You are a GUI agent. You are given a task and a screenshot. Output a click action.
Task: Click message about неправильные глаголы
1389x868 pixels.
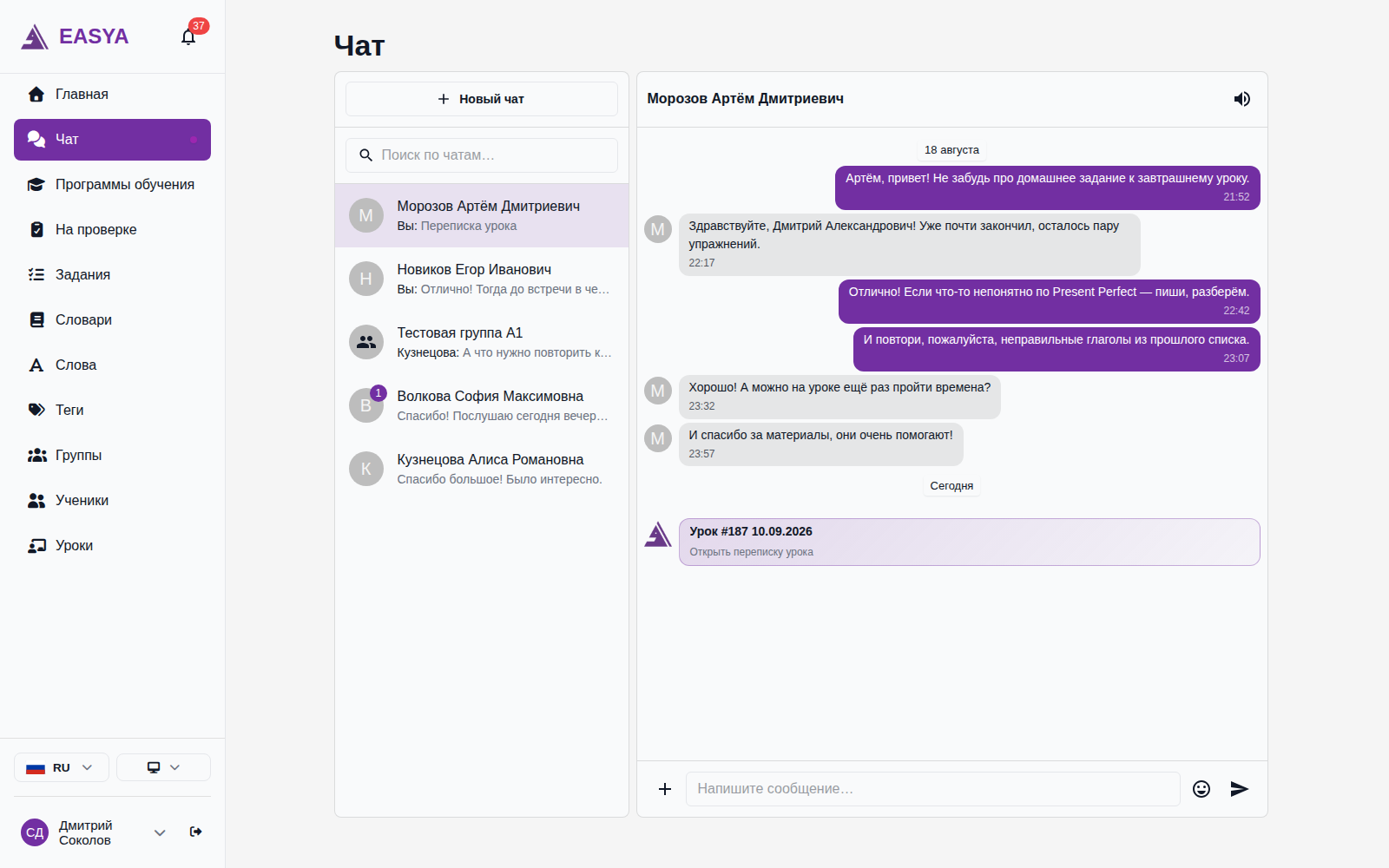(1057, 348)
